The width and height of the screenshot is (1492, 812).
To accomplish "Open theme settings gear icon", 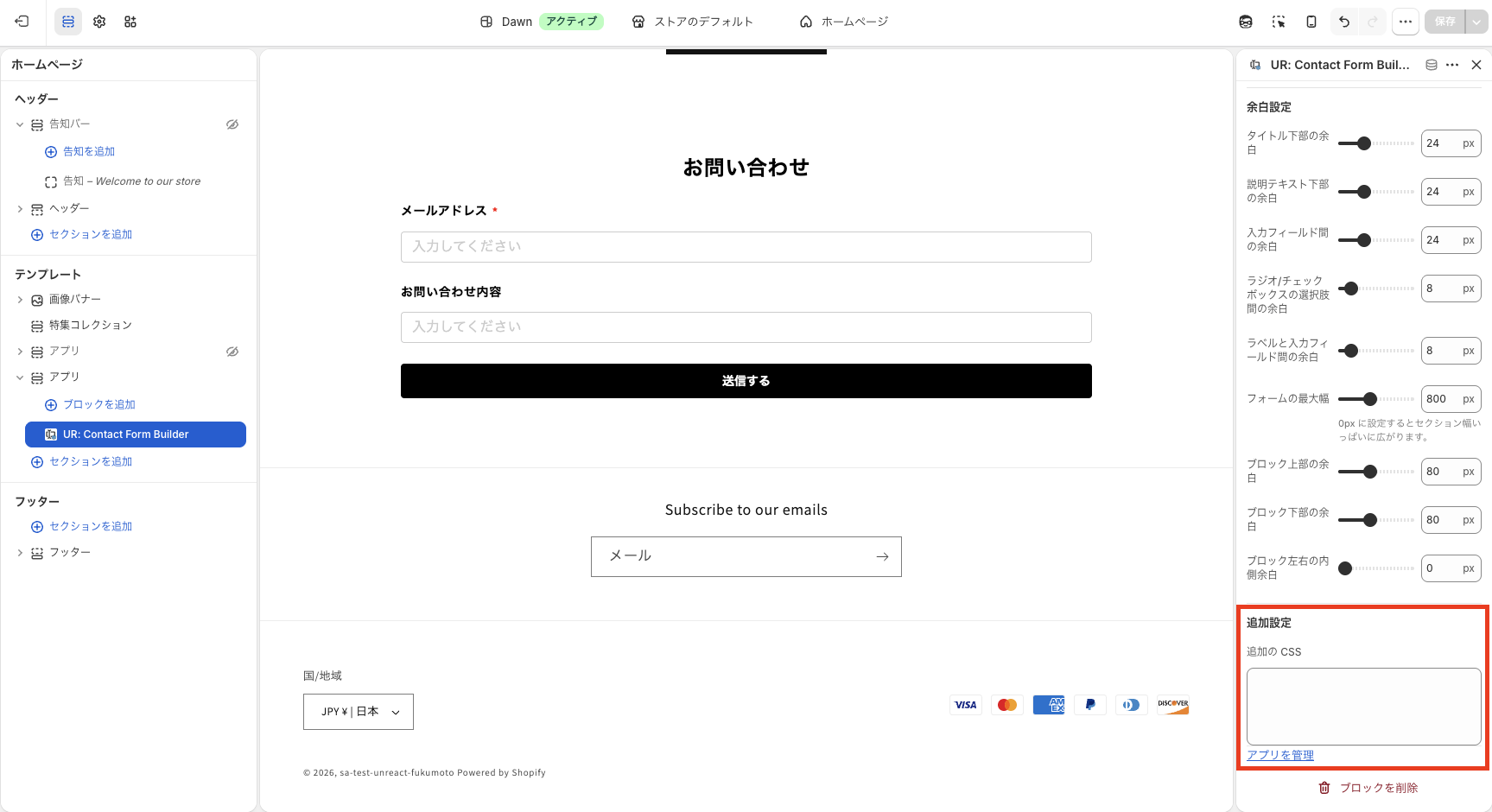I will pyautogui.click(x=99, y=22).
